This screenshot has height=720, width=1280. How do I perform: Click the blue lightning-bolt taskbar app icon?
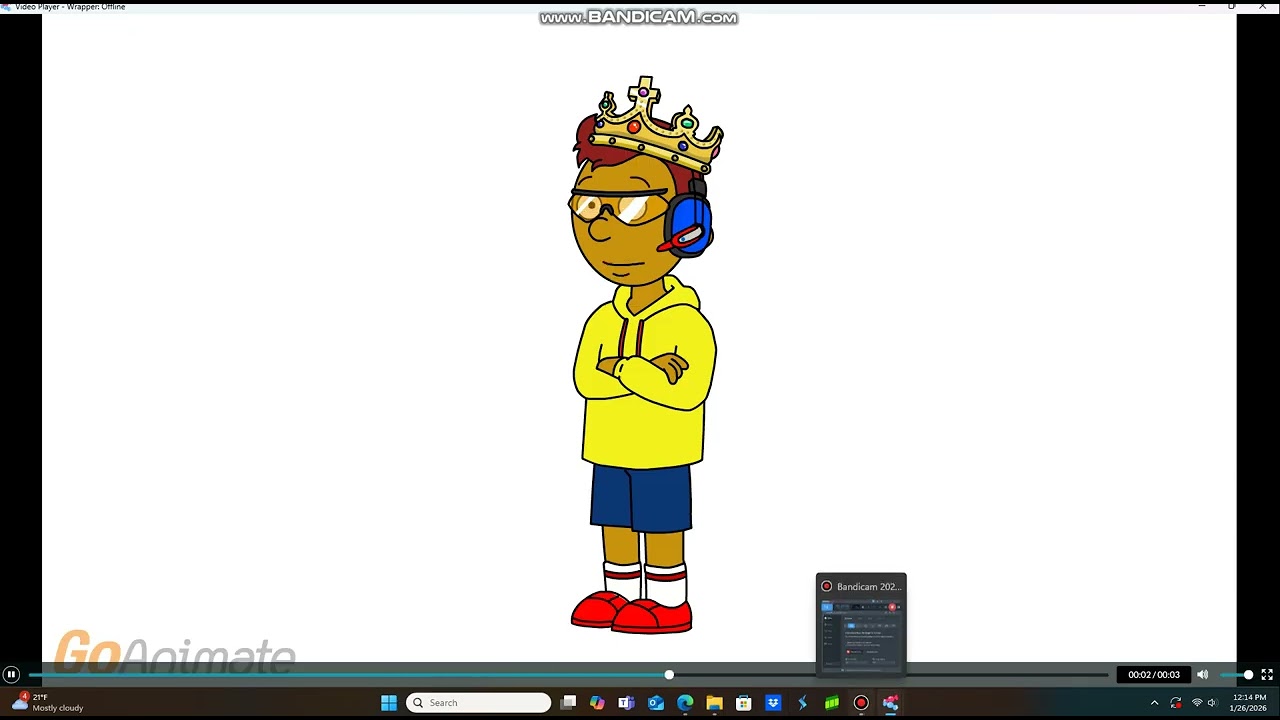802,703
